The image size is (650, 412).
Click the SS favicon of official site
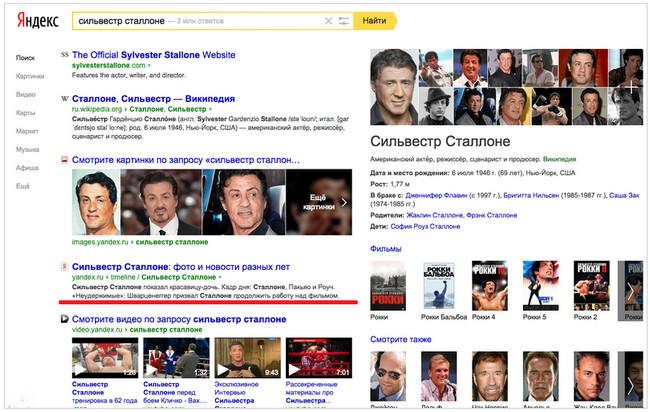(x=64, y=54)
